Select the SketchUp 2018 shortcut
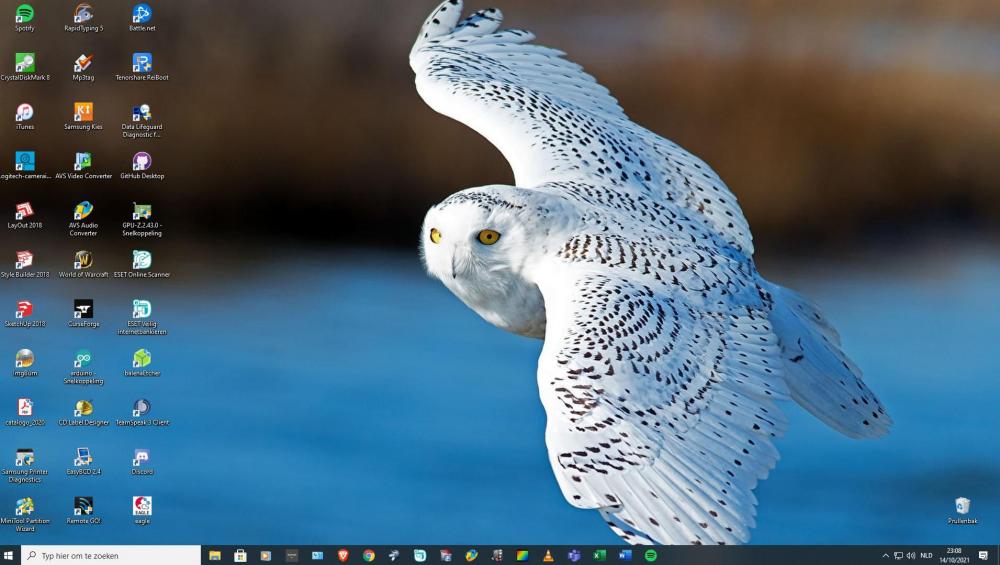The height and width of the screenshot is (565, 1000). click(x=24, y=310)
